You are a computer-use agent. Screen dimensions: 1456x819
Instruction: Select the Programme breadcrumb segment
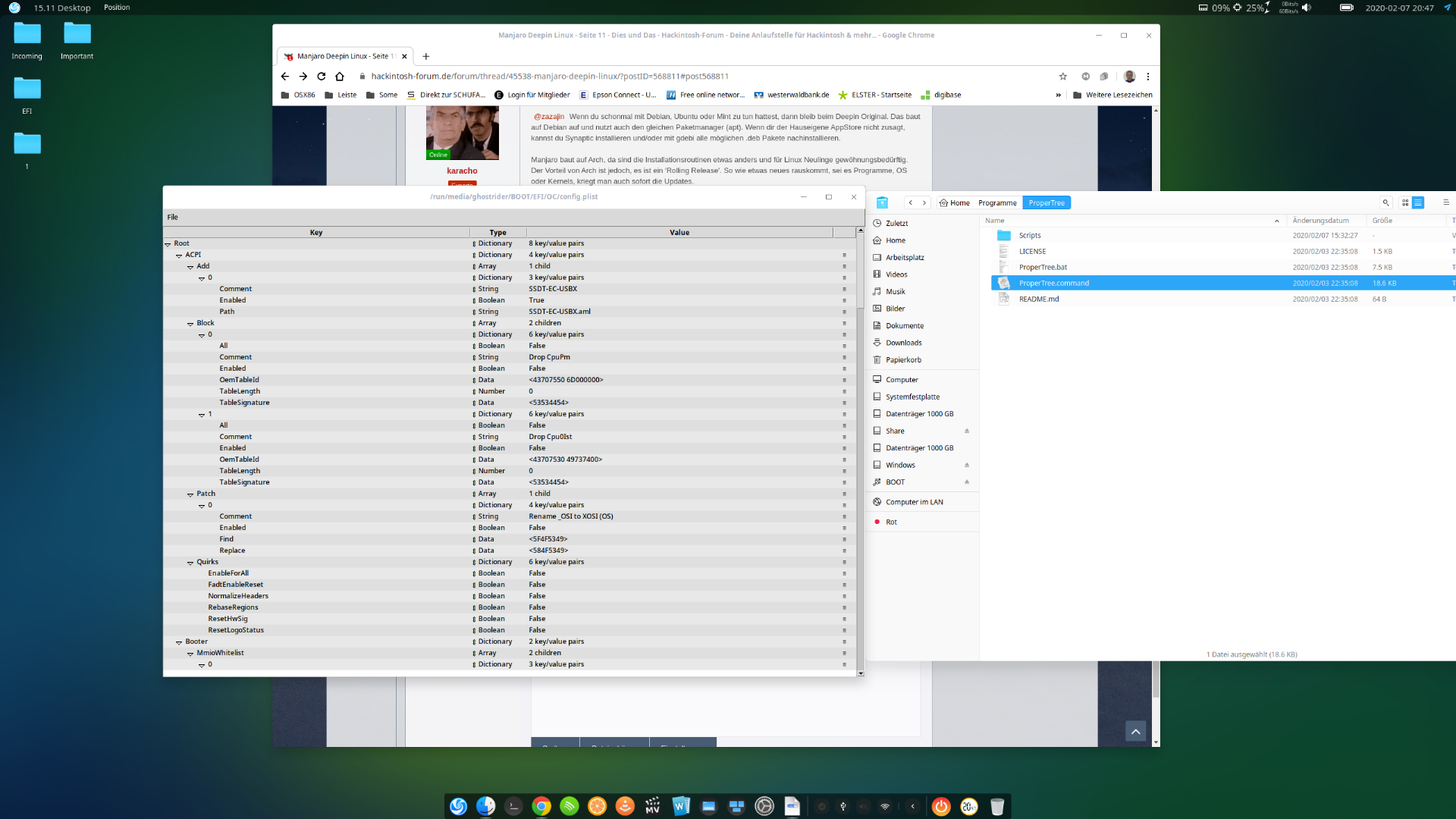(997, 202)
